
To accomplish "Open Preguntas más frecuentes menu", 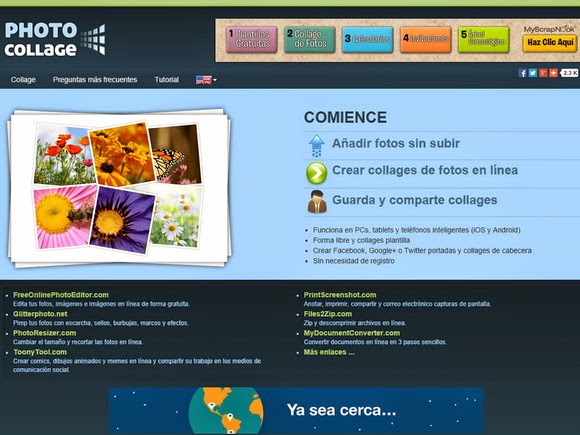I will pos(95,80).
